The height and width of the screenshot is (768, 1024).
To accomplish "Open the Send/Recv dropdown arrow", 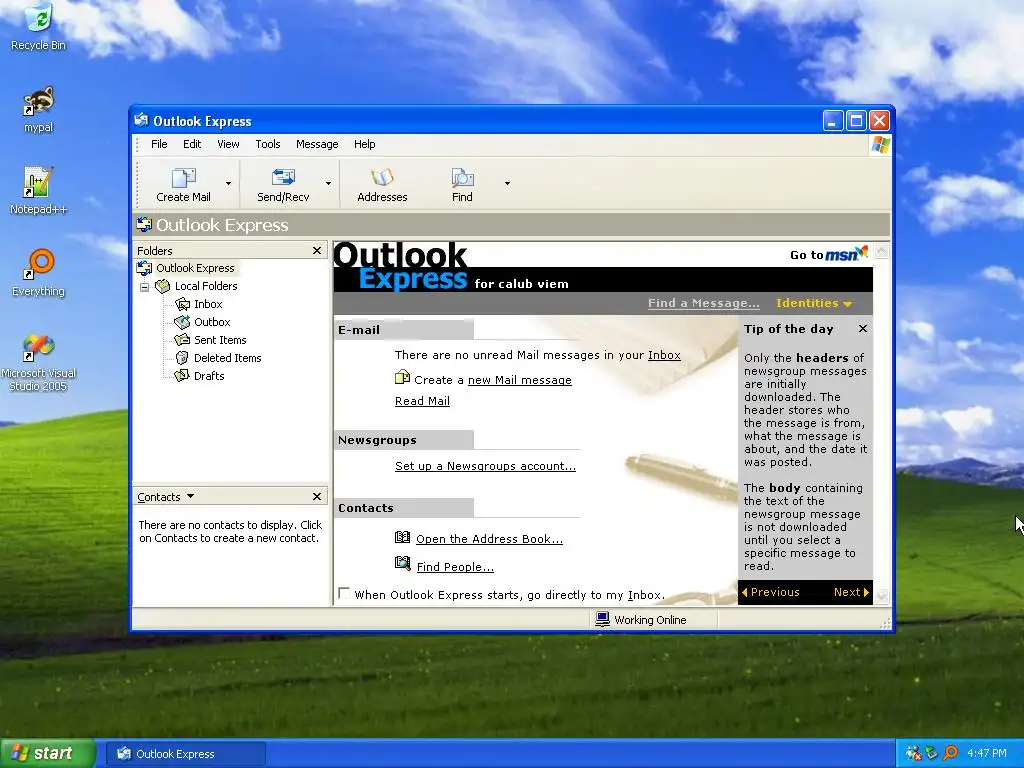I will pyautogui.click(x=328, y=184).
